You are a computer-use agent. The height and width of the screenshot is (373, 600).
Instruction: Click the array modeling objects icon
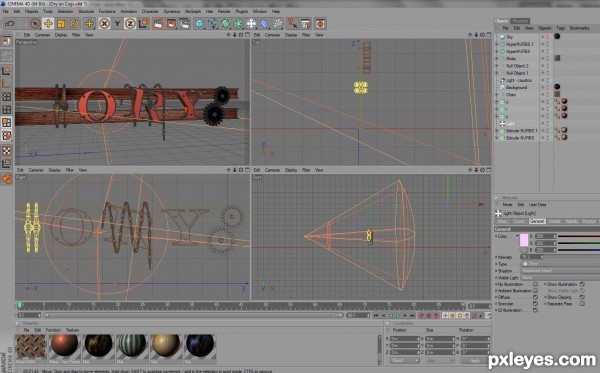pyautogui.click(x=238, y=24)
